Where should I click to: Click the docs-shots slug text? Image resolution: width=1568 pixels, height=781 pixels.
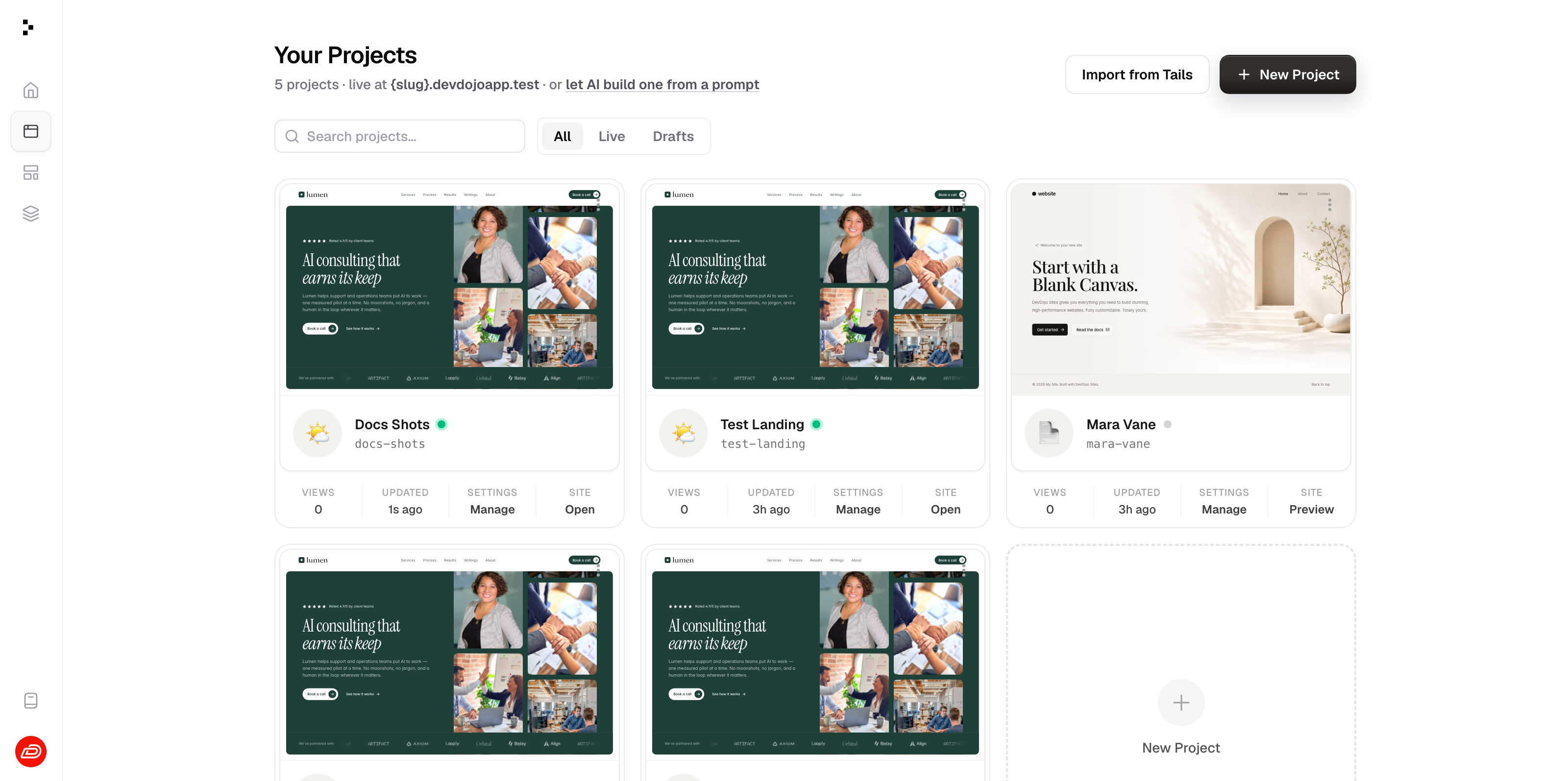pyautogui.click(x=390, y=444)
